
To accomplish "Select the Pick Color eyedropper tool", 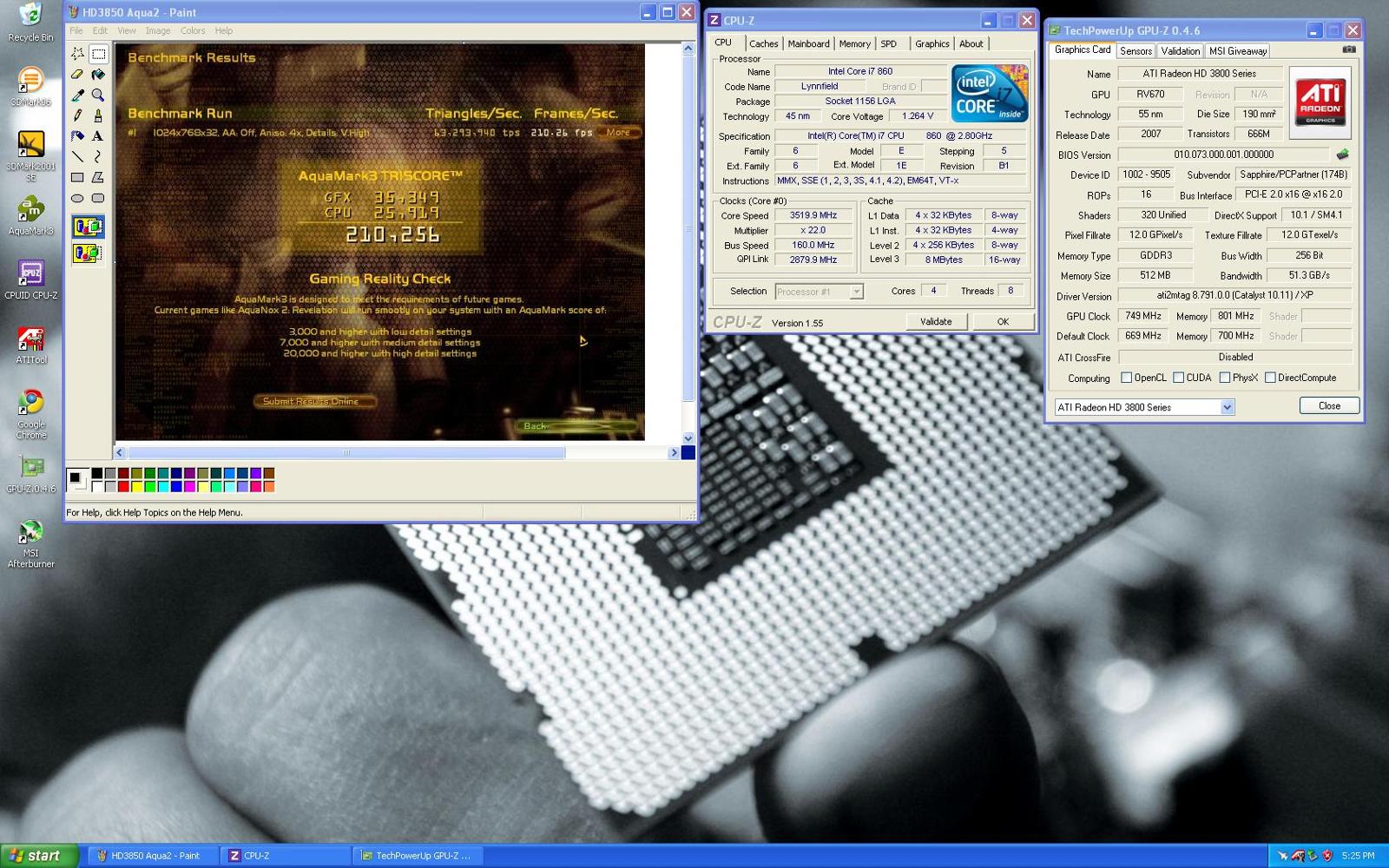I will tap(77, 95).
